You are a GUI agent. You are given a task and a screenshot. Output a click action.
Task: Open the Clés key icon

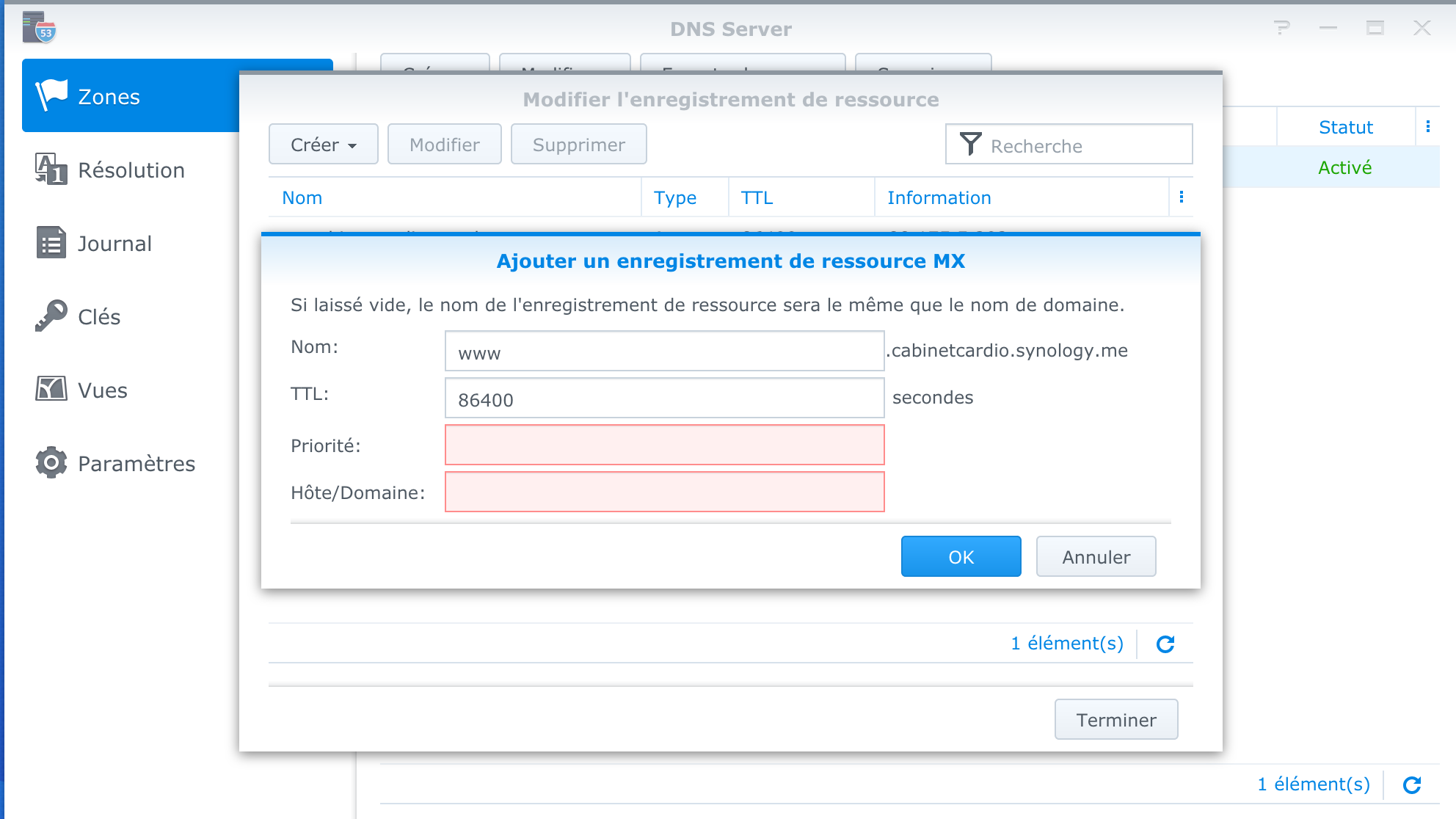[x=51, y=316]
